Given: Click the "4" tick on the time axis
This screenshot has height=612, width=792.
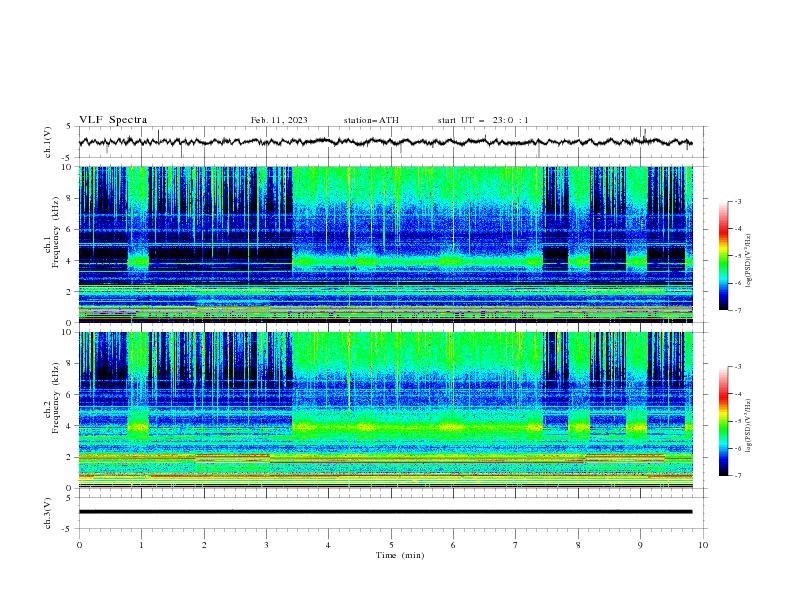Looking at the screenshot, I should coord(328,545).
